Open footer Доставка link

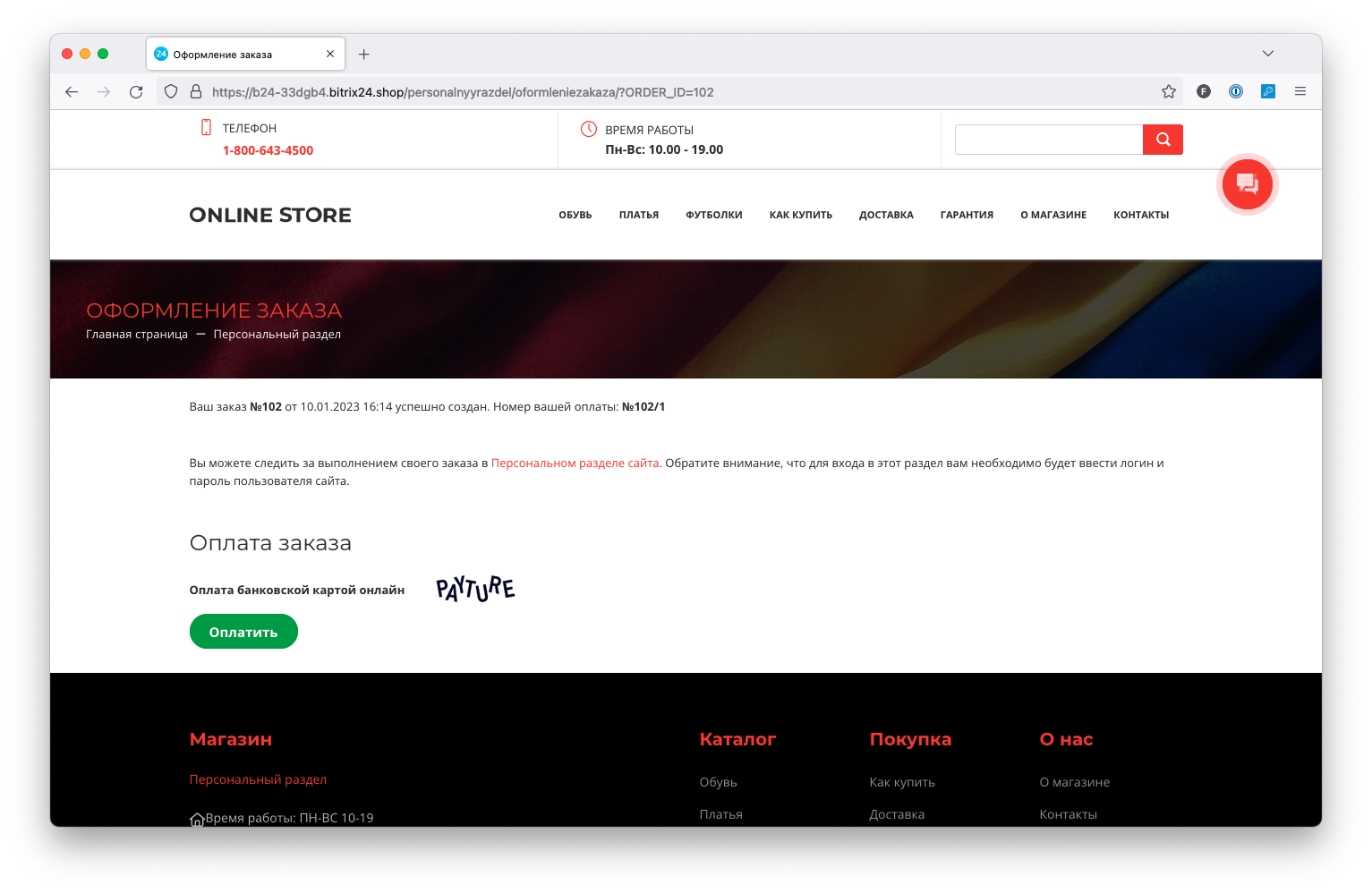(x=897, y=814)
